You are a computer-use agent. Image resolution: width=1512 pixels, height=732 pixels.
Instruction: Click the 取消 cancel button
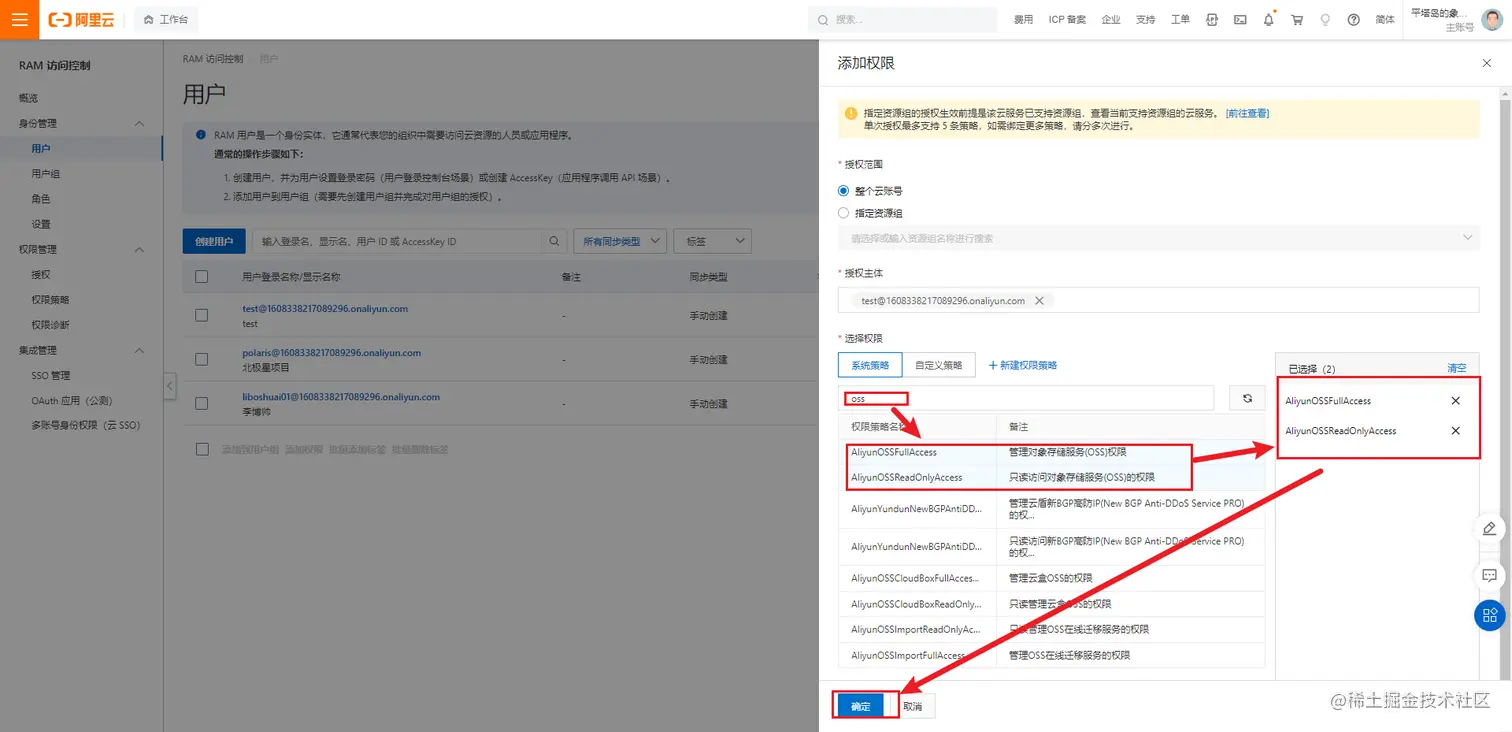pos(912,706)
